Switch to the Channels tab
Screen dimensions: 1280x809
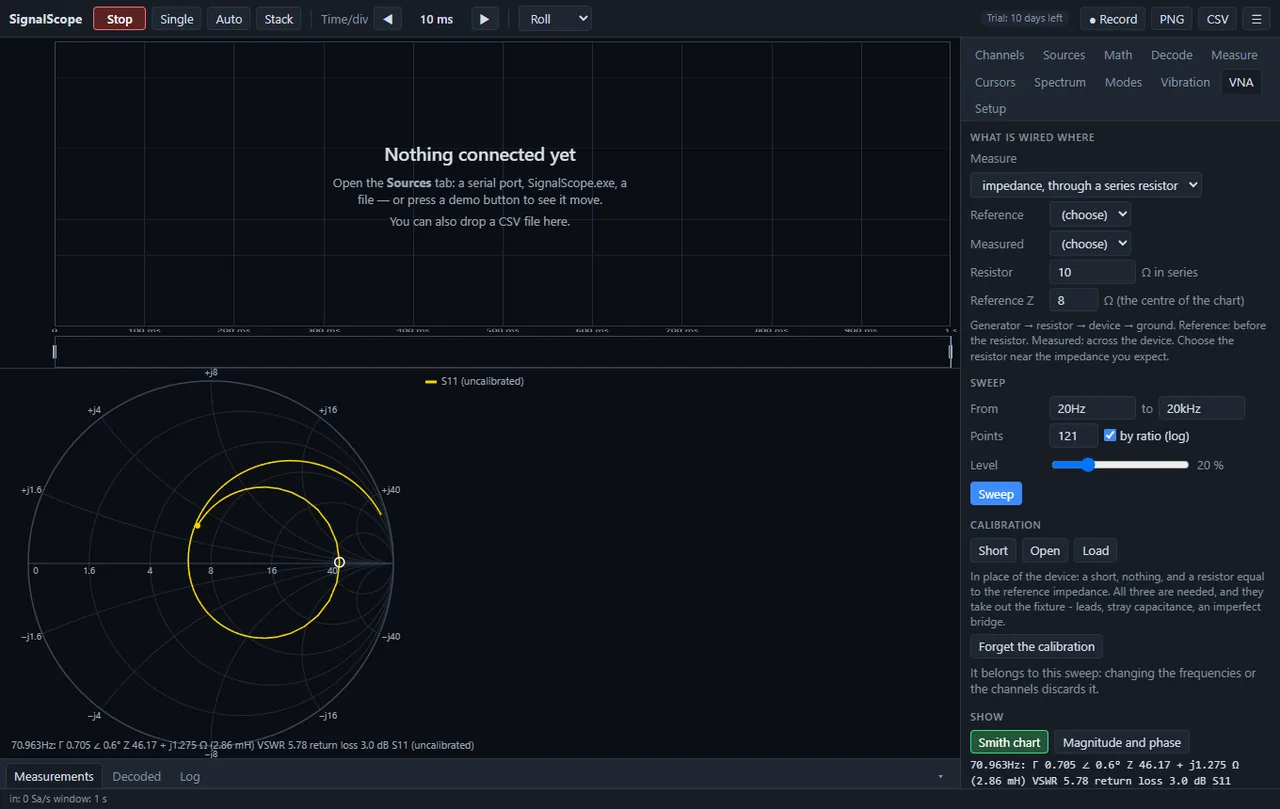coord(999,55)
